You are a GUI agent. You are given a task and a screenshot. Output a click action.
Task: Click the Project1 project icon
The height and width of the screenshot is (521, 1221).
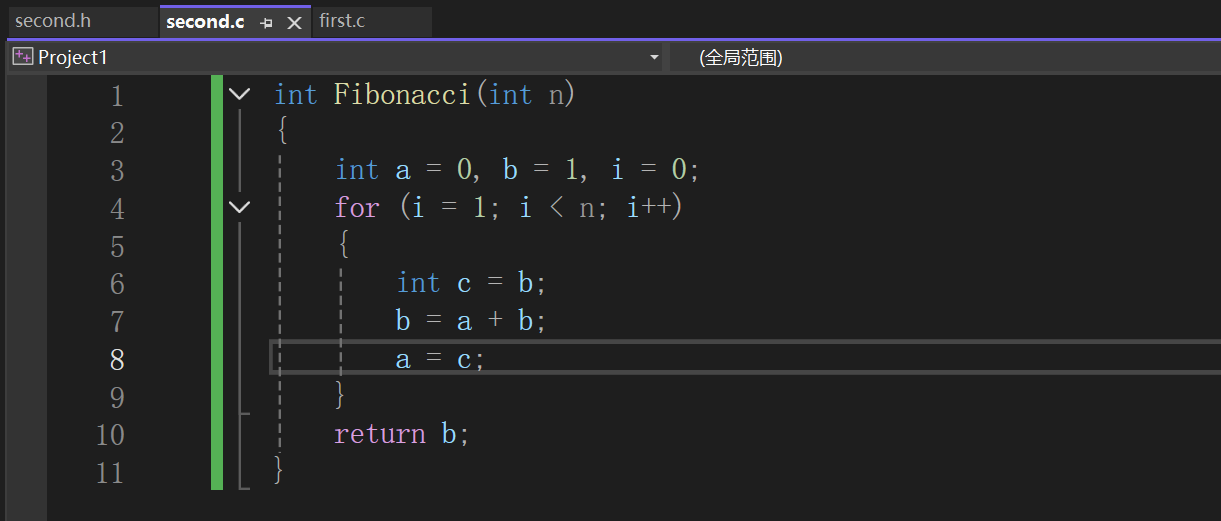click(x=22, y=57)
